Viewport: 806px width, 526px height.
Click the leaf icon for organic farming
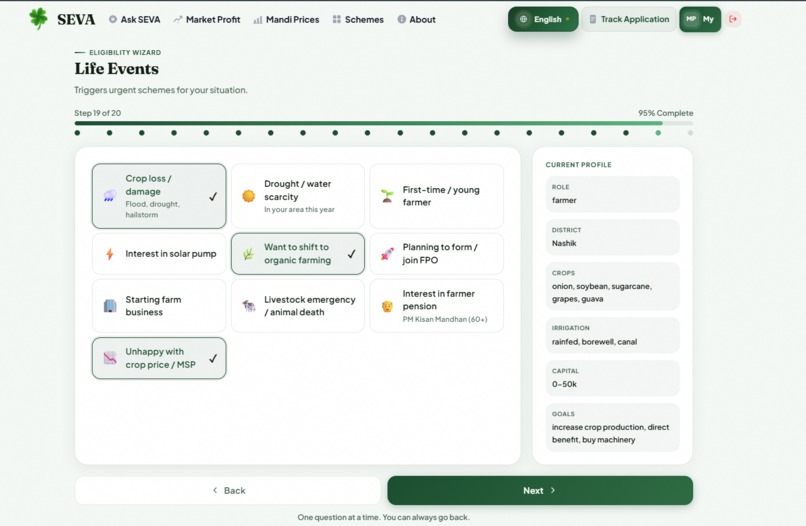tap(248, 253)
